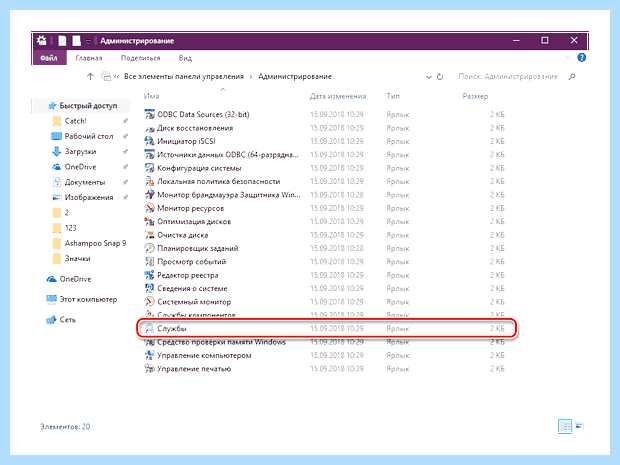
Task: Expand the ribbon with the chevron
Action: pyautogui.click(x=567, y=58)
